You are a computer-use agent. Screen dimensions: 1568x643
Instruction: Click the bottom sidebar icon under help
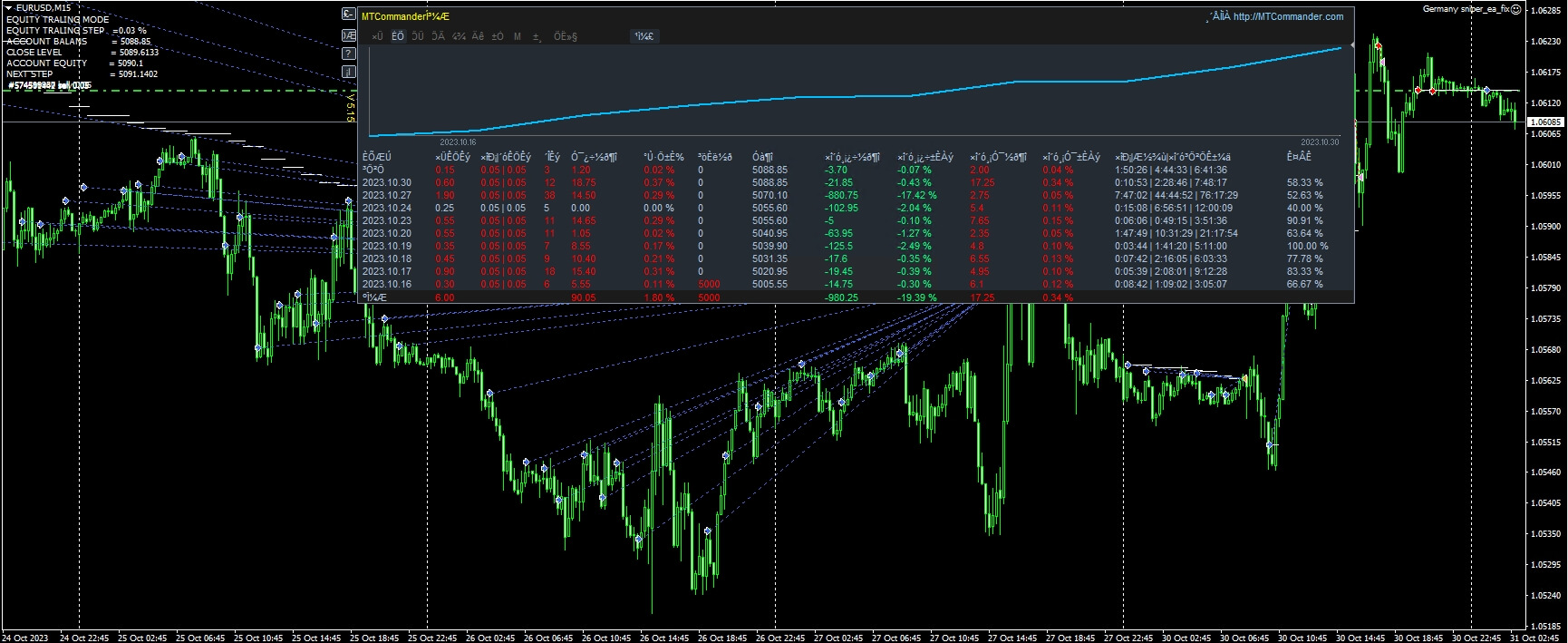point(349,72)
